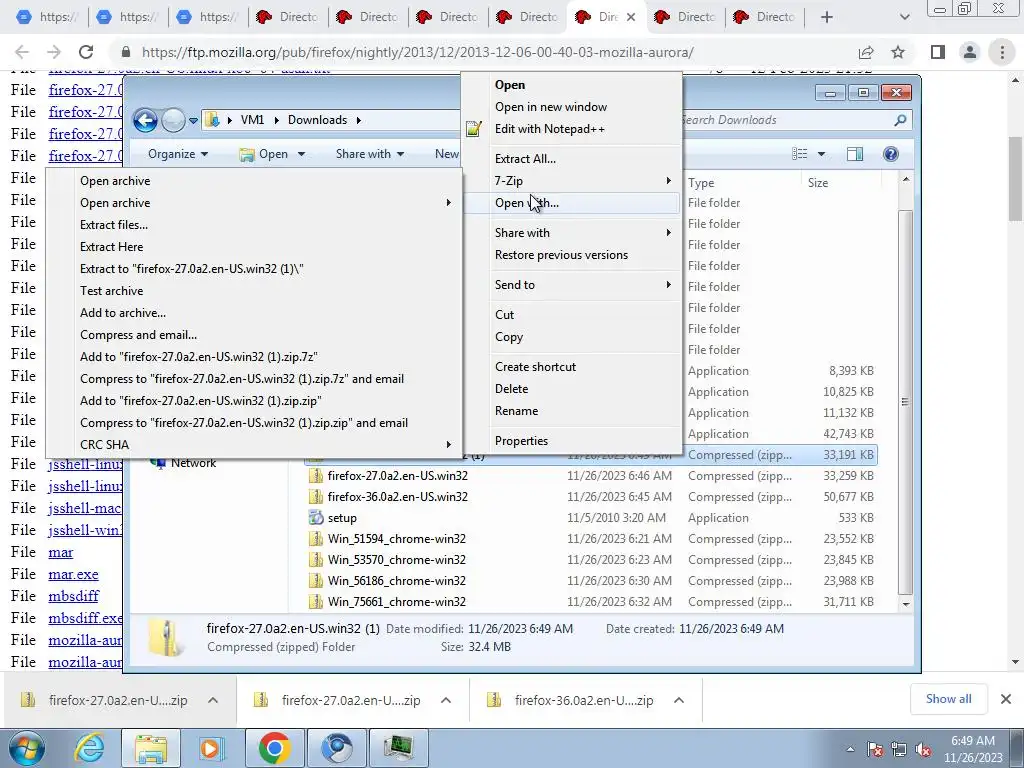Expand options for the second firefox-27.0a2 download

coord(446,700)
